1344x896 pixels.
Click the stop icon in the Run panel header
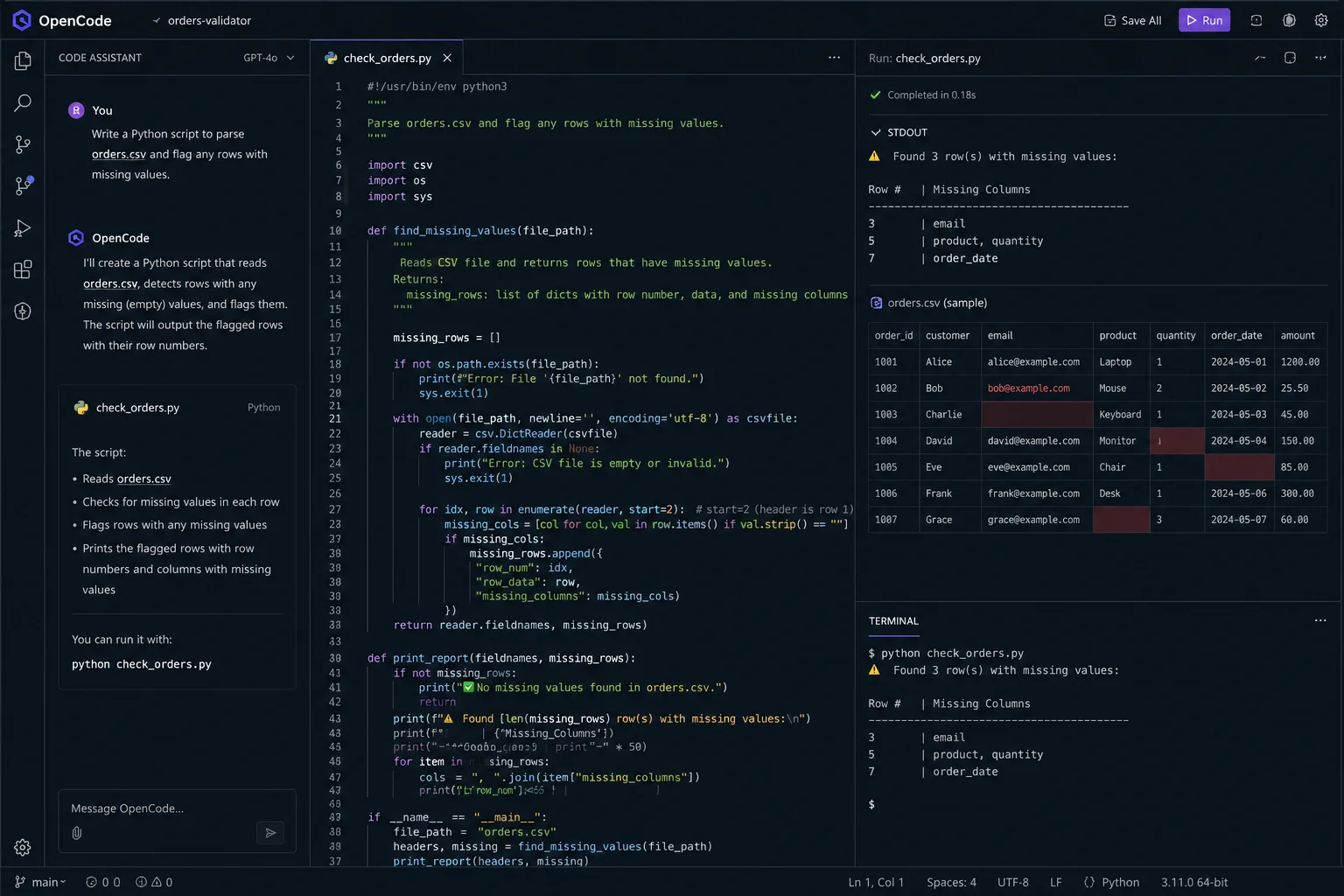(x=1290, y=58)
